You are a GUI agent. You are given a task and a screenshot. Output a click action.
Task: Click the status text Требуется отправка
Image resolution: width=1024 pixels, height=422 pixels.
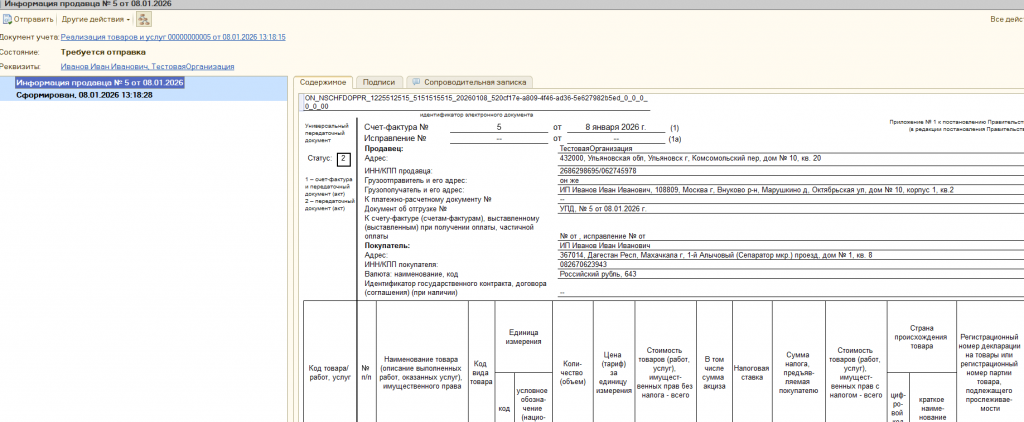[x=103, y=52]
